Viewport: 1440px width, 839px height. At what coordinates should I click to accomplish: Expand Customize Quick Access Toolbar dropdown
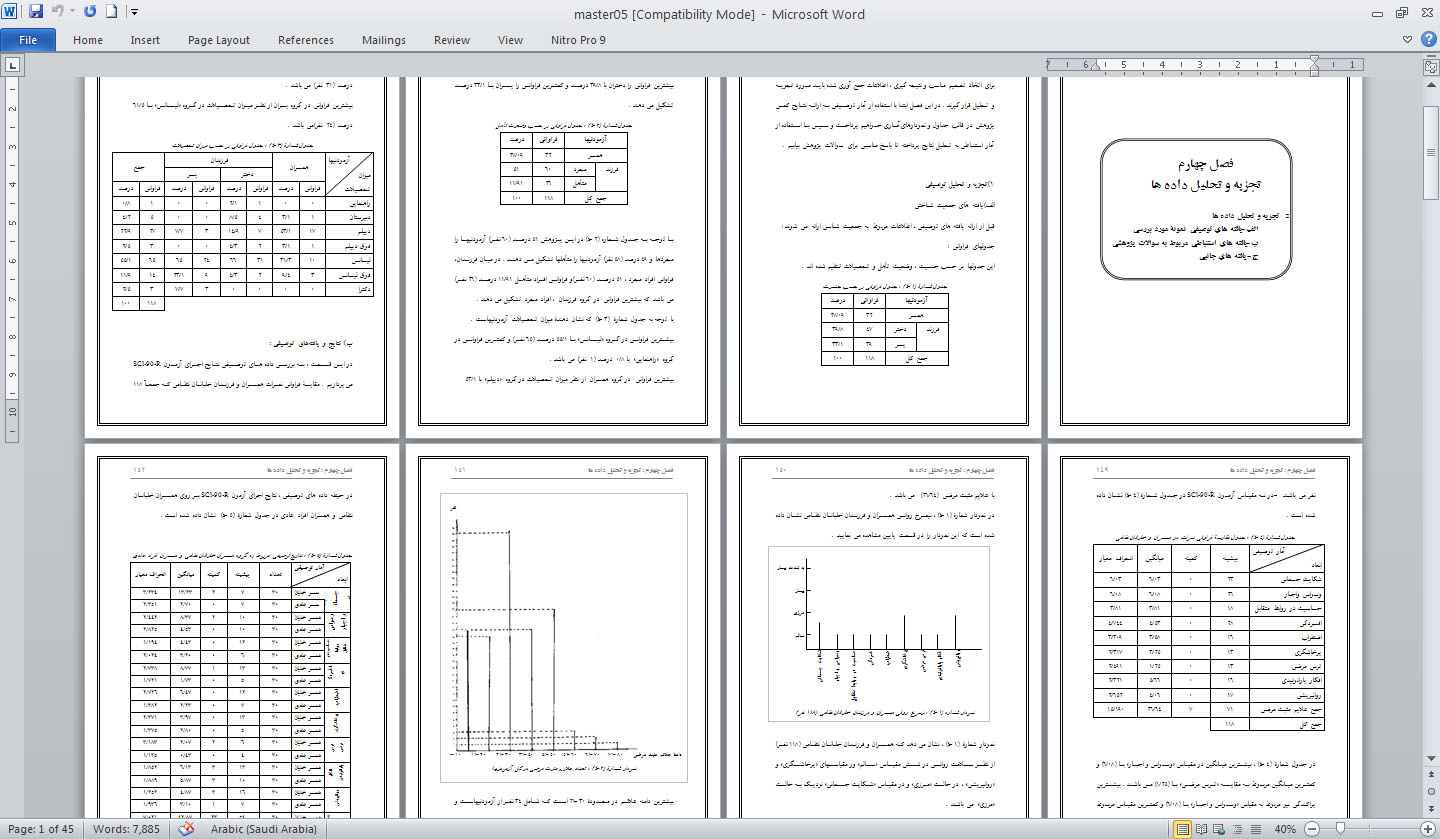coord(134,13)
